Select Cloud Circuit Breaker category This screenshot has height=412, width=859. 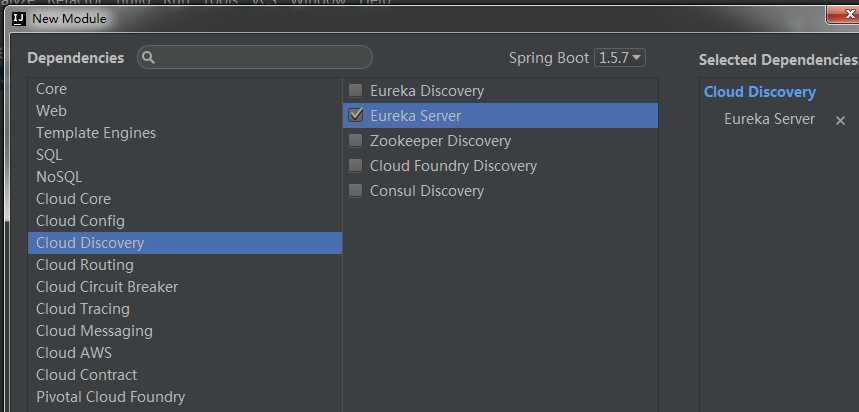[x=107, y=287]
